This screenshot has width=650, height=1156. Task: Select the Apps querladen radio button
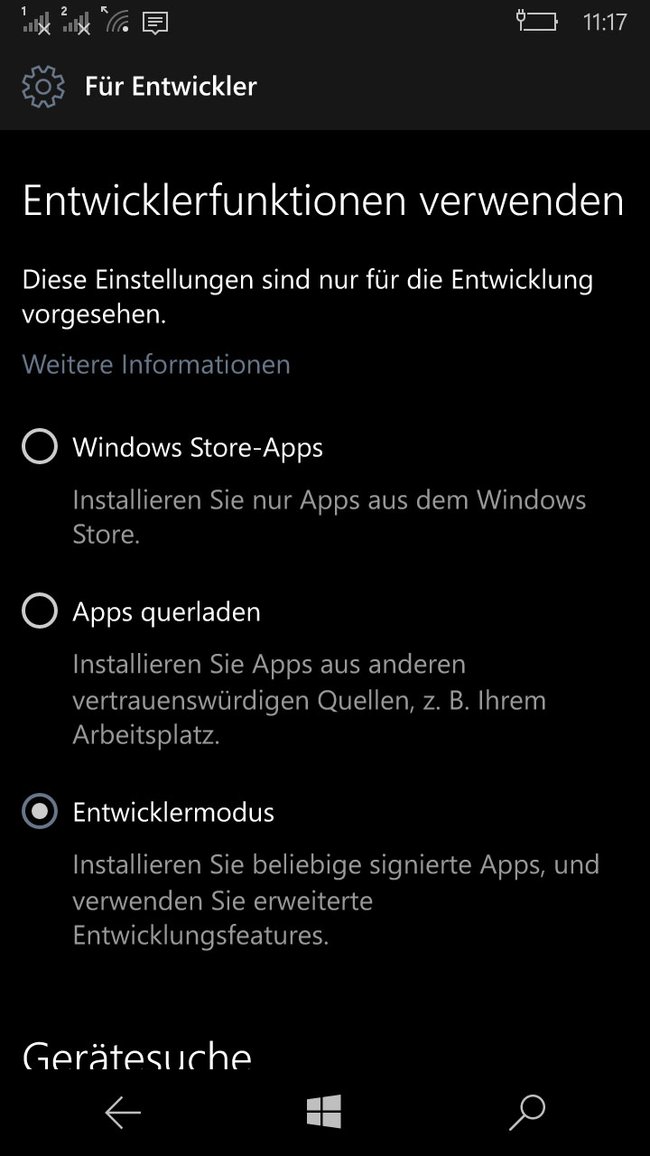click(x=40, y=611)
